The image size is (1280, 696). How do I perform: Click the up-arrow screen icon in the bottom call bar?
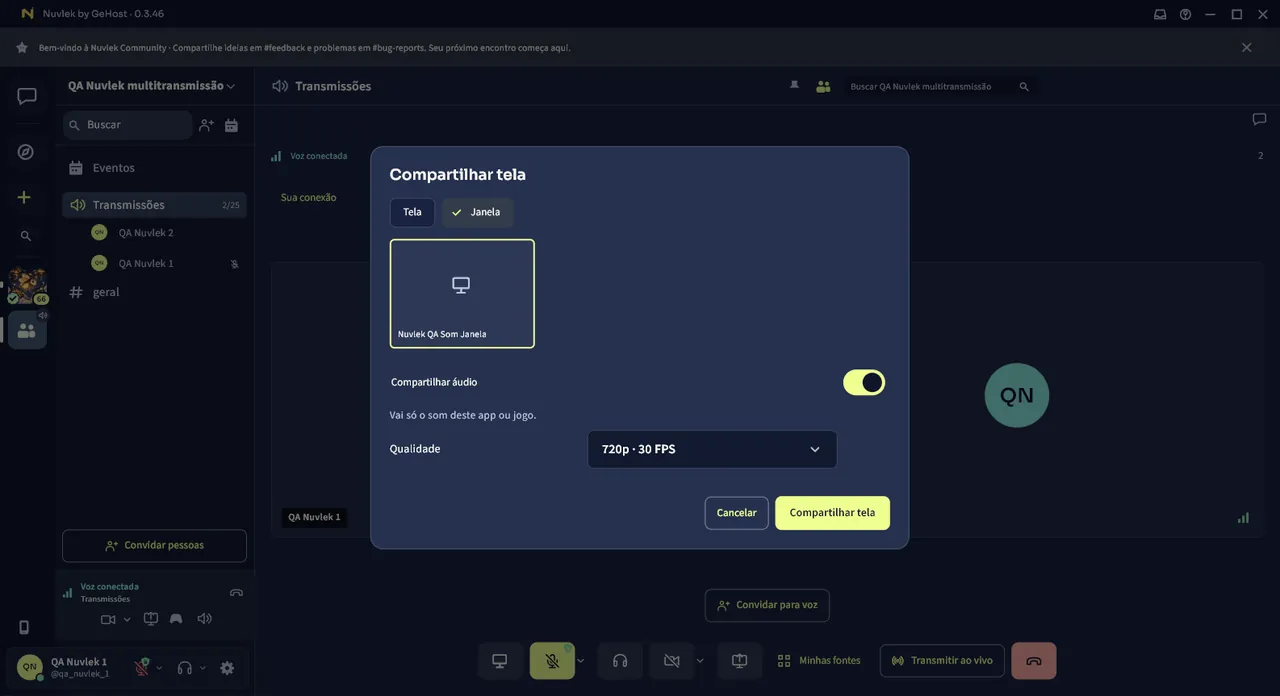[x=740, y=661]
